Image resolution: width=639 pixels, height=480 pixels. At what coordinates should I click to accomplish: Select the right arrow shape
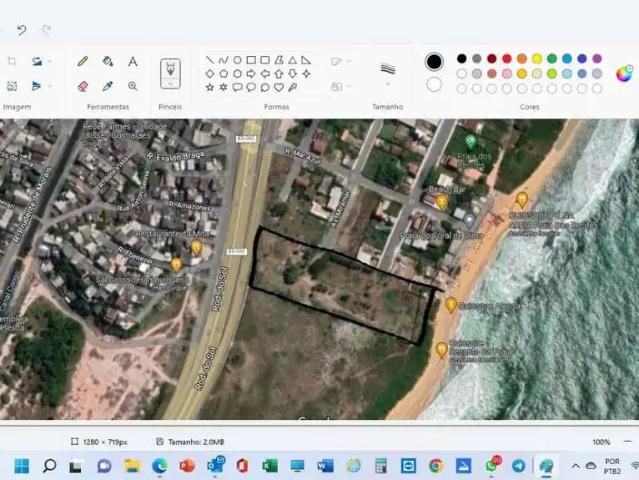[x=251, y=74]
